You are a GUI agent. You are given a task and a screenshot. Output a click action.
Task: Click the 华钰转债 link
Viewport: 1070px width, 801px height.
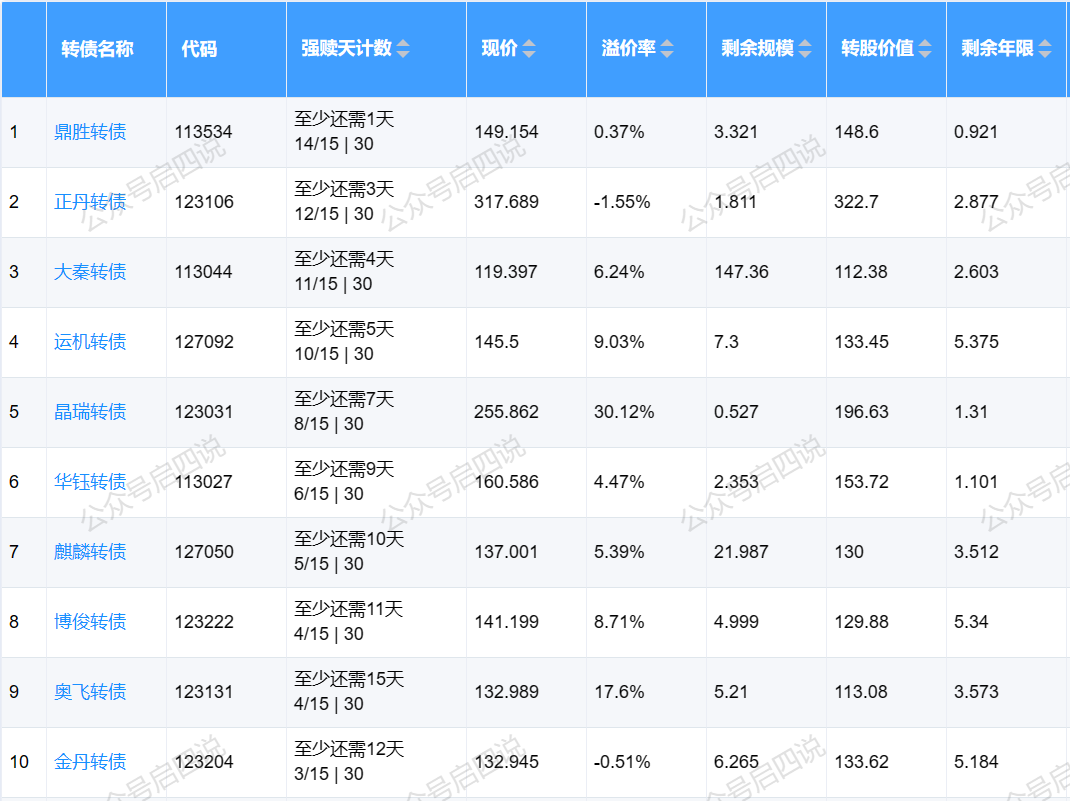coord(90,482)
